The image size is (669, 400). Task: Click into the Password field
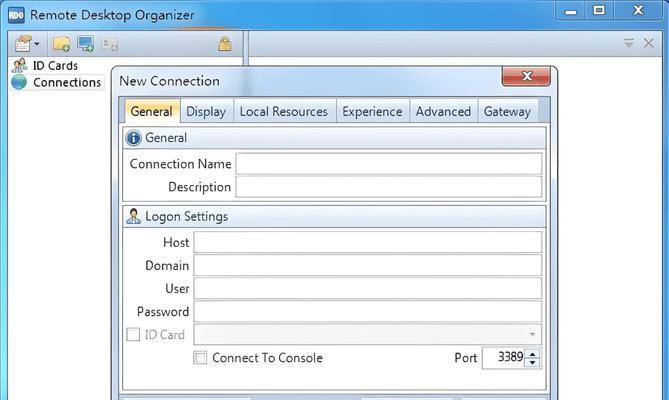368,312
